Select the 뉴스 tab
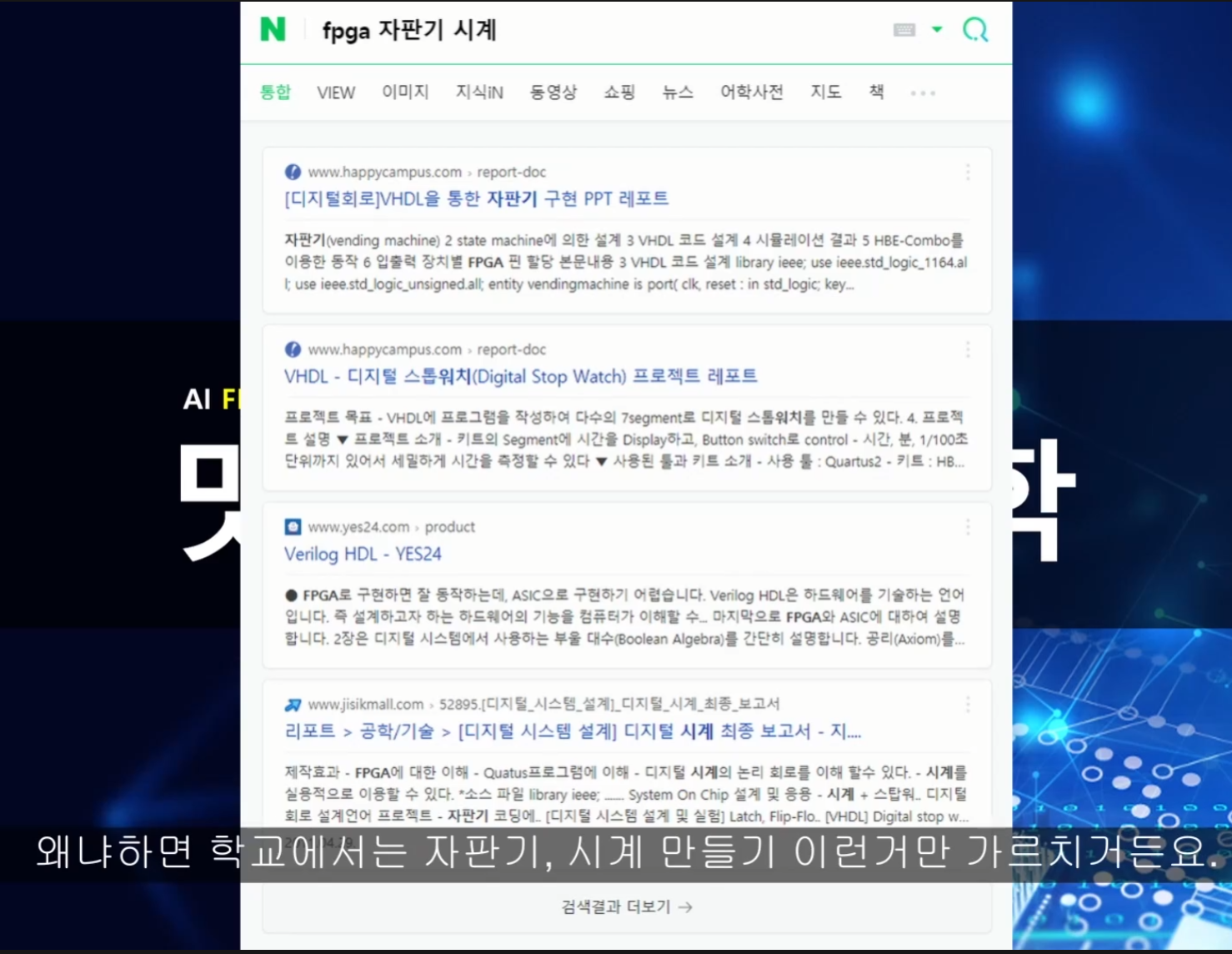The image size is (1232, 954). (678, 92)
